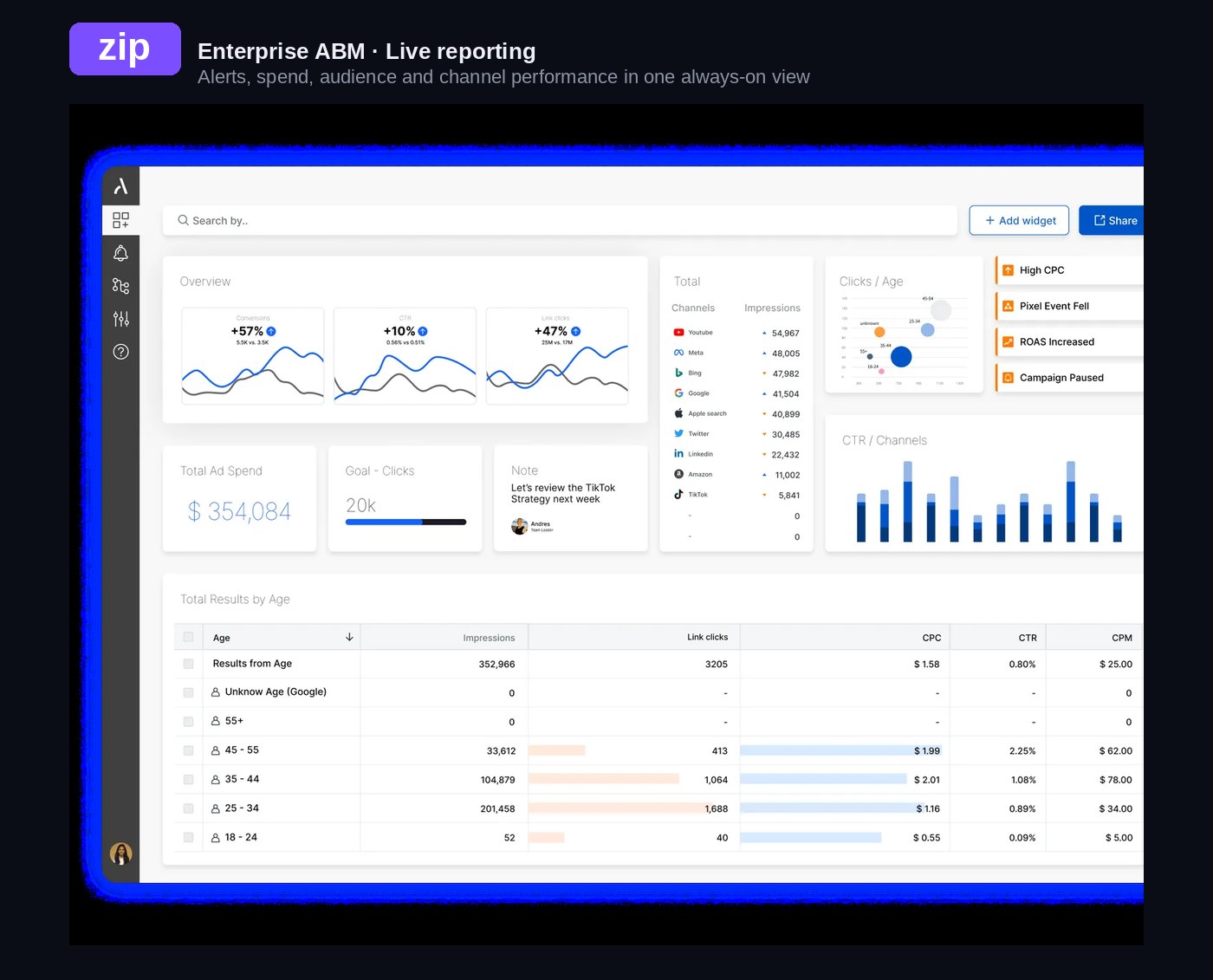Check the Unknow Age (Google) row
This screenshot has width=1213, height=980.
[188, 692]
